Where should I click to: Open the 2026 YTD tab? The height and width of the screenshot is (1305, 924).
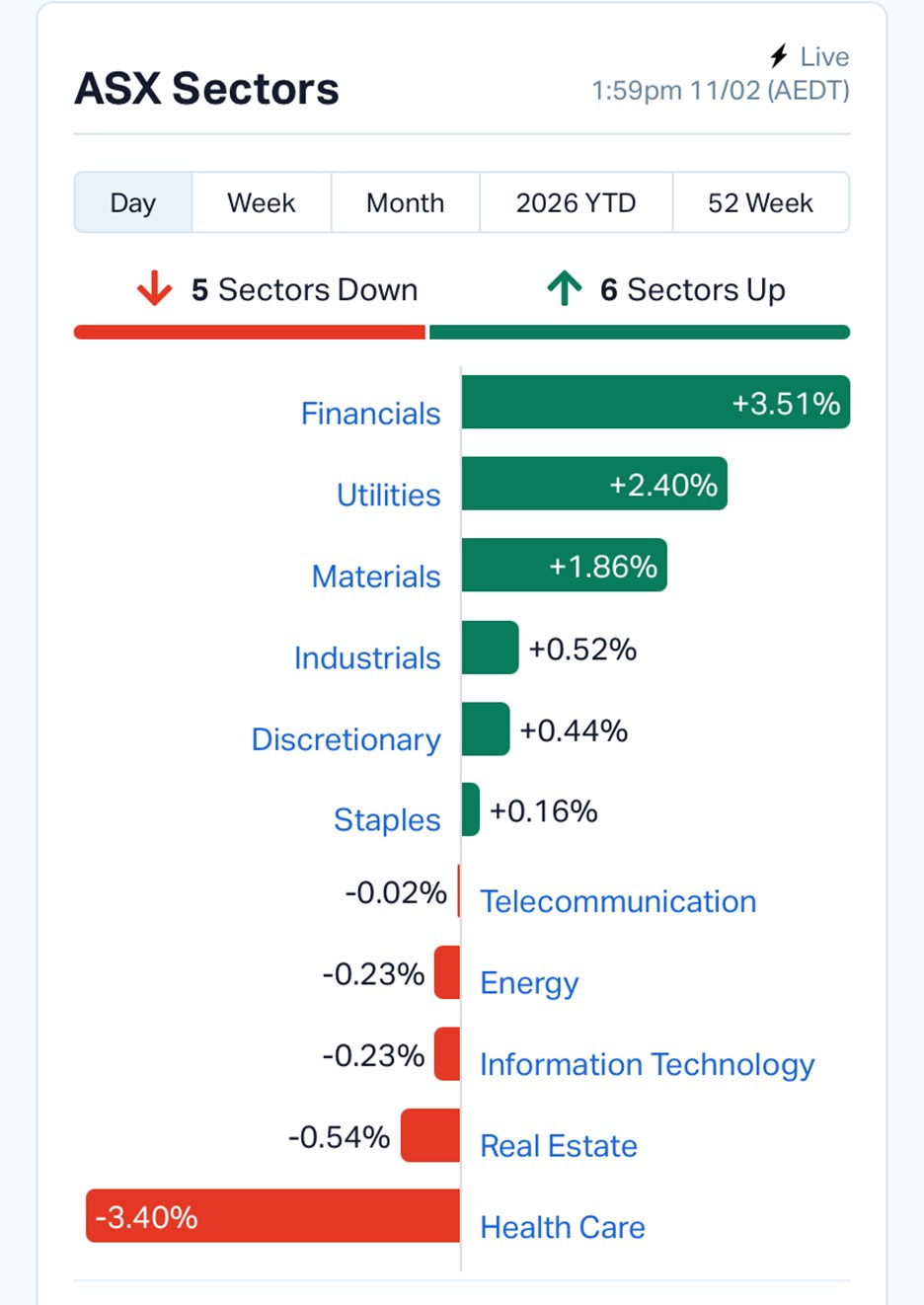[576, 203]
